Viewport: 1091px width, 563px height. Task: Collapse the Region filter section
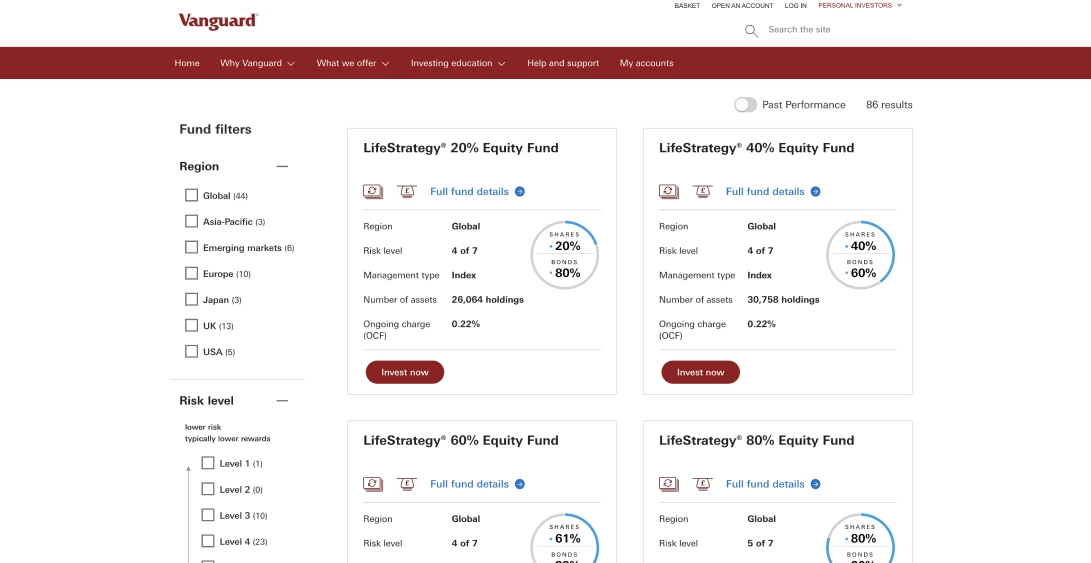(x=282, y=166)
